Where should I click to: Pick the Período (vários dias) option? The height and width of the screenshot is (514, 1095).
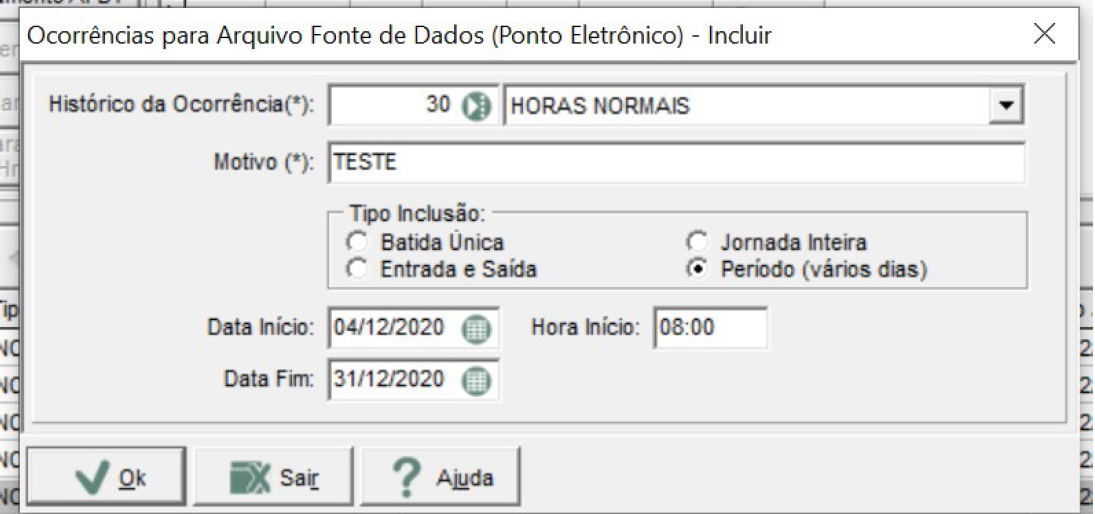tap(696, 269)
